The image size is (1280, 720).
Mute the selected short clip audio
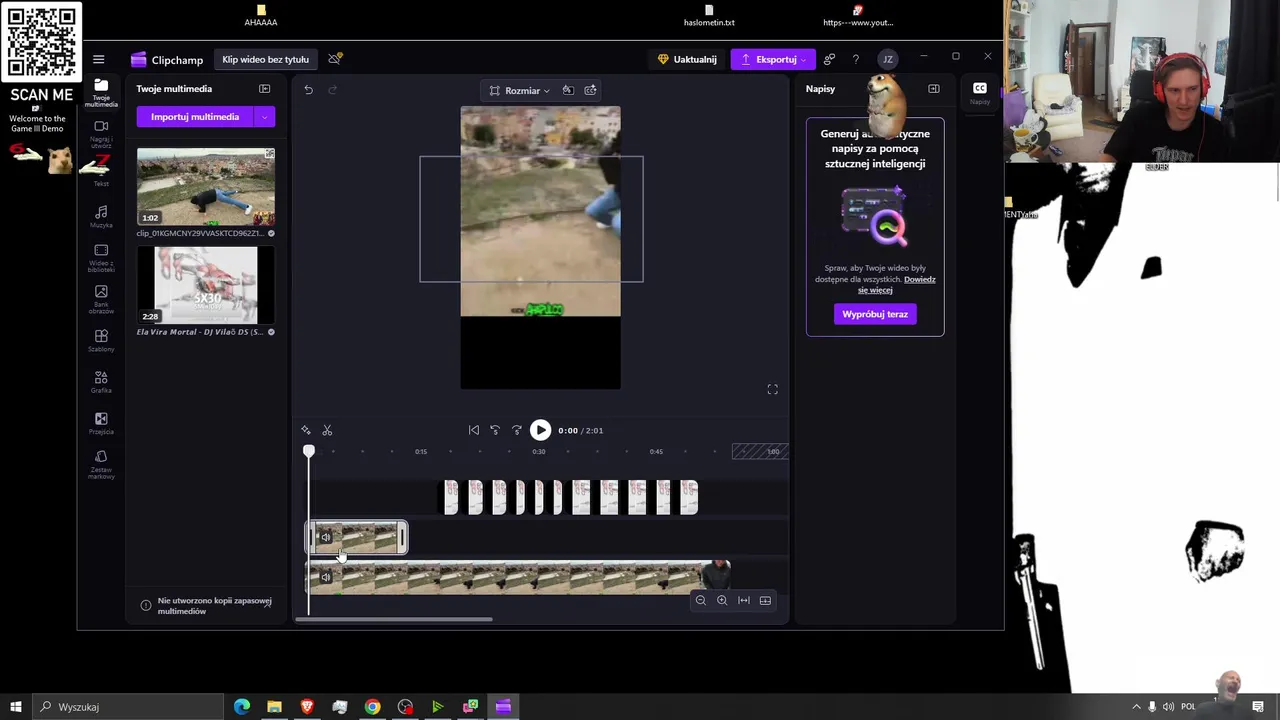pyautogui.click(x=325, y=538)
